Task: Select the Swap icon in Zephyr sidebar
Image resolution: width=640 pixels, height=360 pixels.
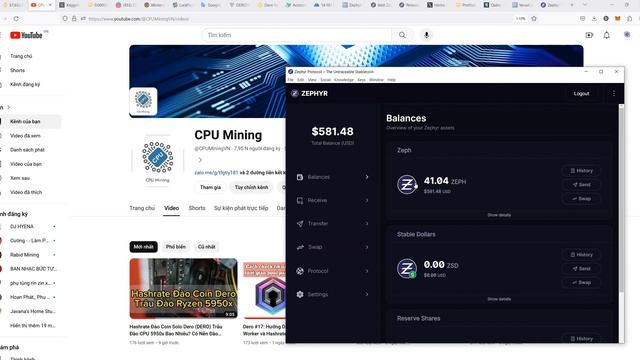Action: (x=300, y=247)
